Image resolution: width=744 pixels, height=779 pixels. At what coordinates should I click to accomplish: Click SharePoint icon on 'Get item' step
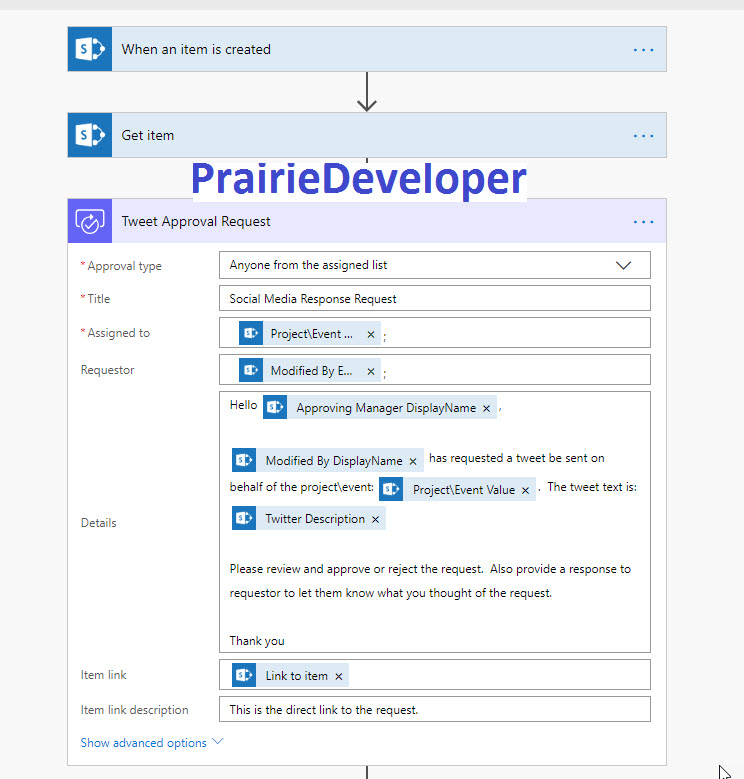point(90,135)
